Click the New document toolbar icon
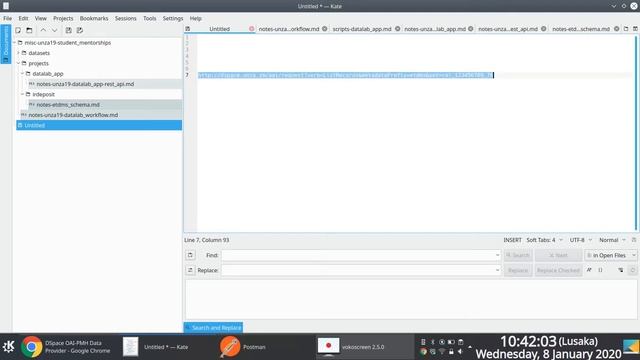 pos(18,30)
